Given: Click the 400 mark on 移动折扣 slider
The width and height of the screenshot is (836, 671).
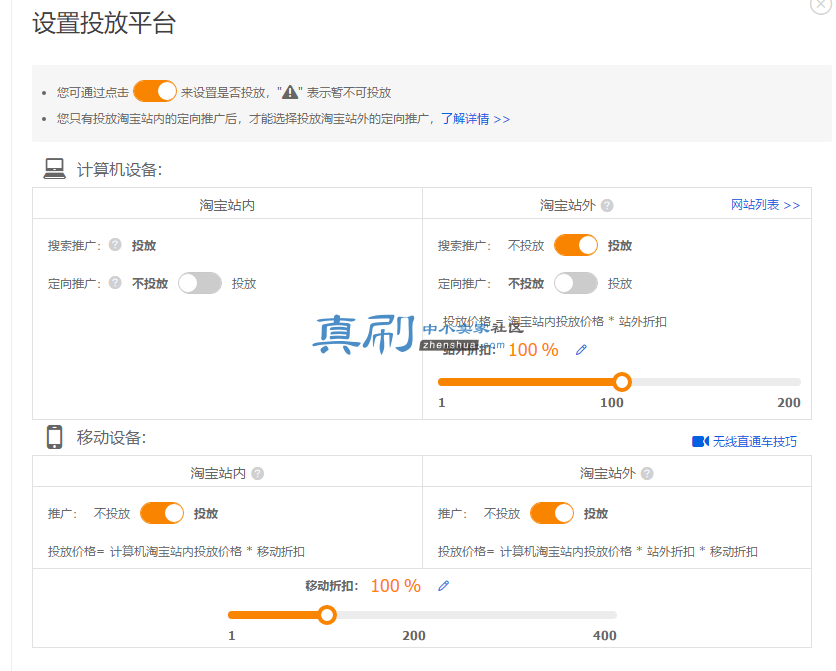Looking at the screenshot, I should point(605,635).
